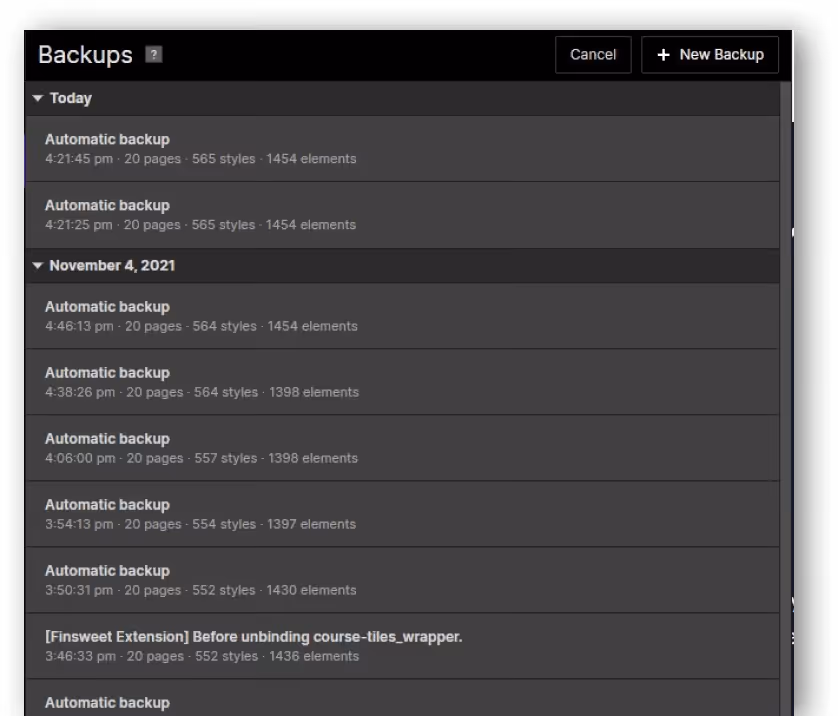The width and height of the screenshot is (838, 716).
Task: Select the Finsweet Extension unbinding backup
Action: tap(402, 646)
